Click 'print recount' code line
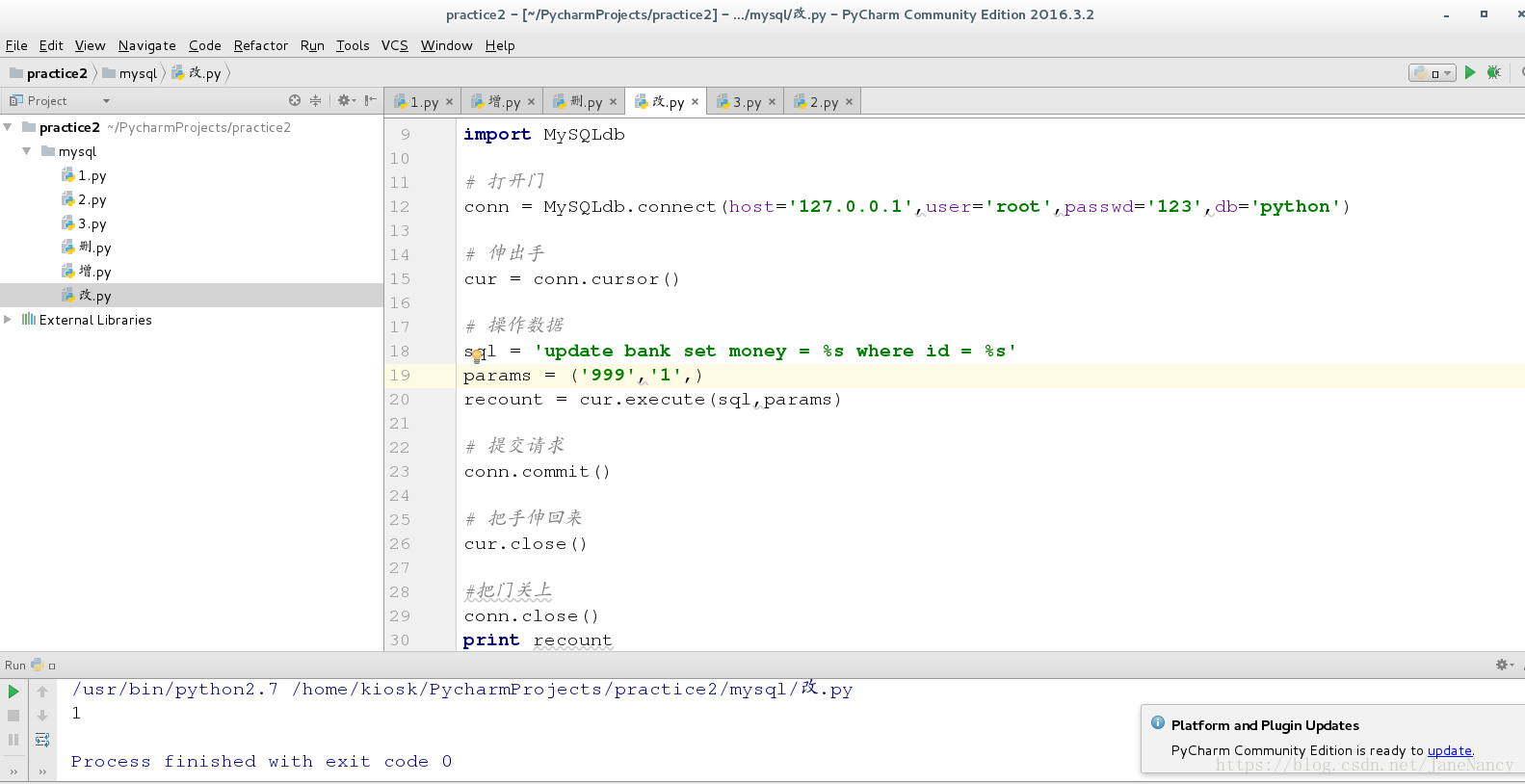The width and height of the screenshot is (1525, 784). point(538,640)
